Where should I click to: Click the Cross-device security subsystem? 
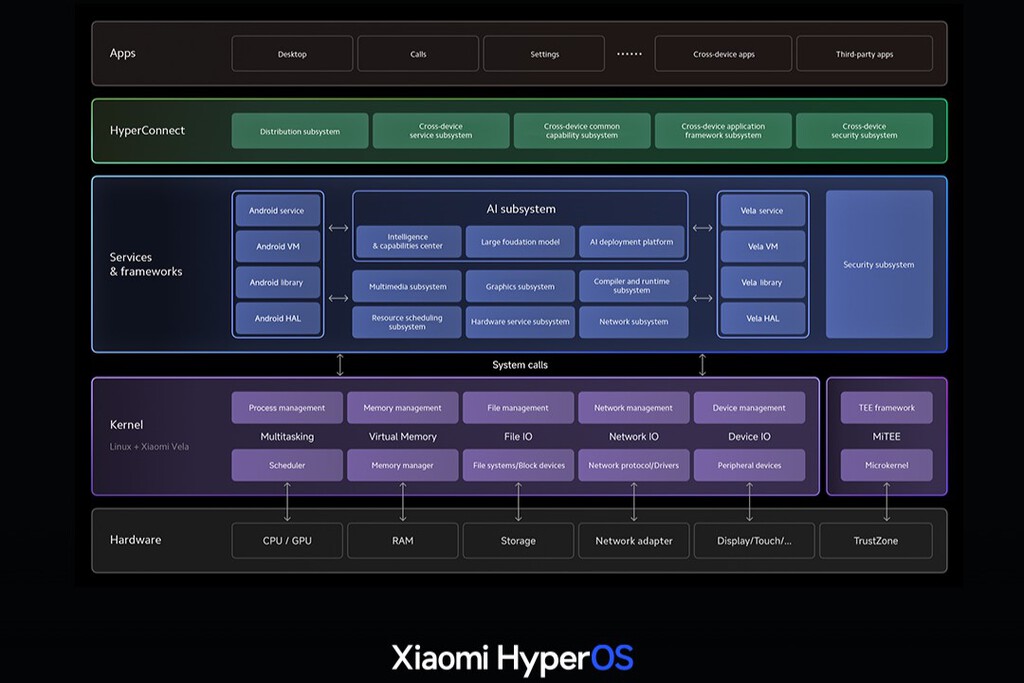coord(864,130)
